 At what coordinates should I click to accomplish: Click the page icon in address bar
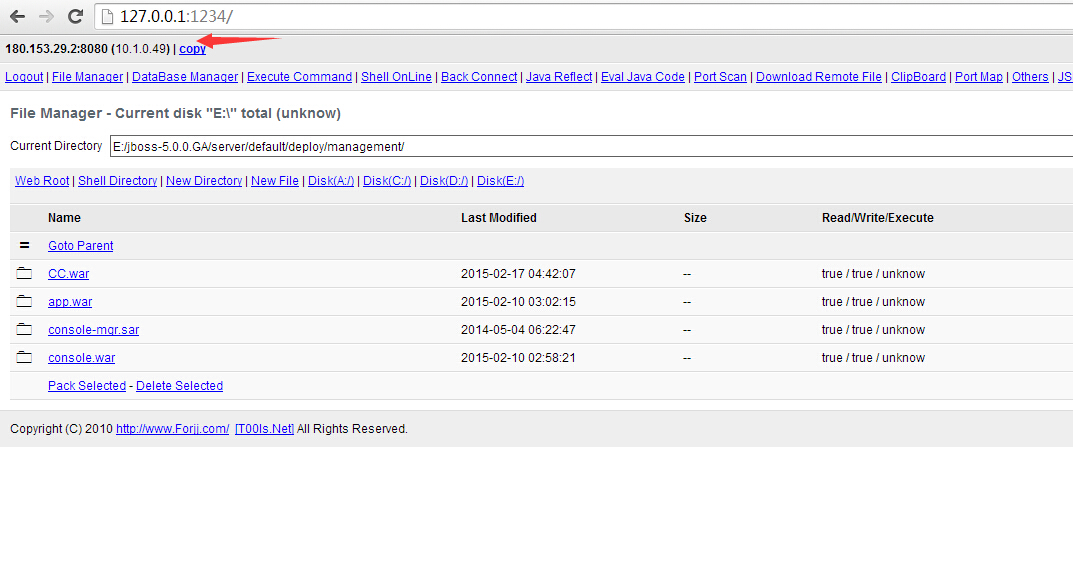tap(107, 16)
